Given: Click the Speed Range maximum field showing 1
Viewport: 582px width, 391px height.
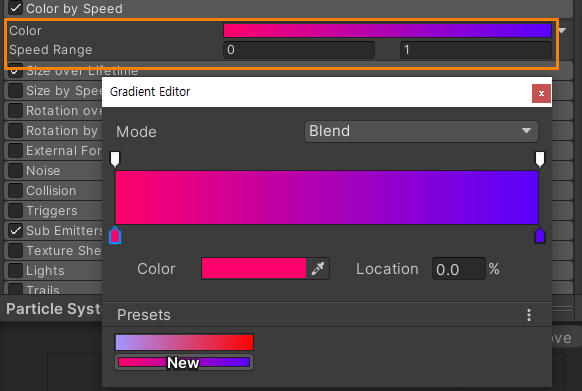Looking at the screenshot, I should click(475, 50).
